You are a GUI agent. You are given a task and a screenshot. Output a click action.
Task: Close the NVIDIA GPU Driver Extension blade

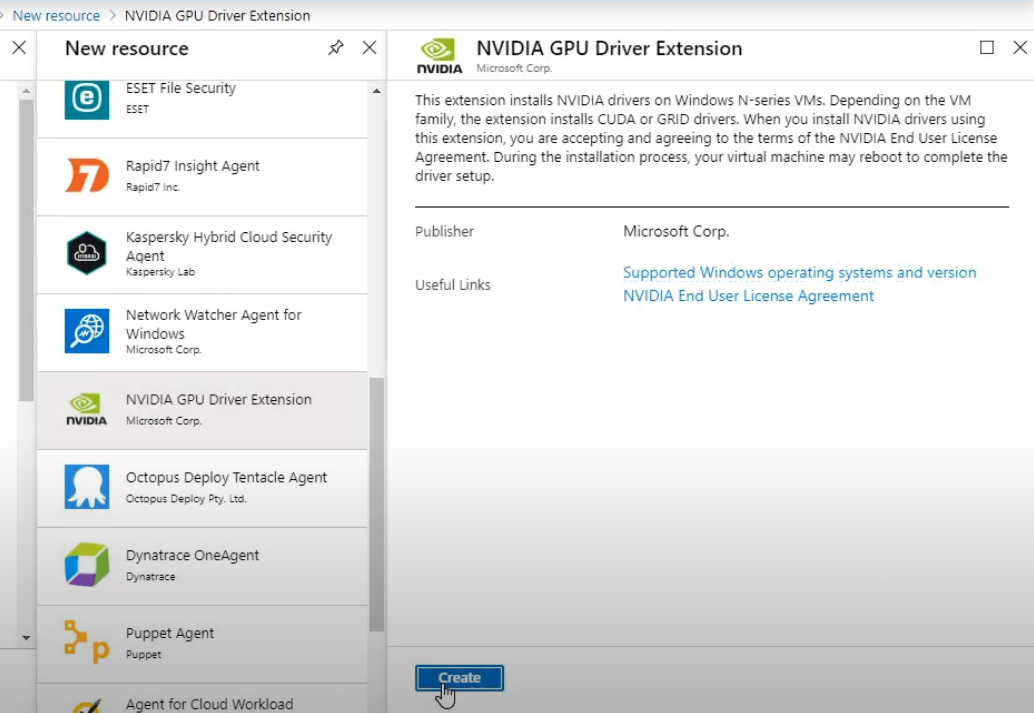tap(1019, 47)
